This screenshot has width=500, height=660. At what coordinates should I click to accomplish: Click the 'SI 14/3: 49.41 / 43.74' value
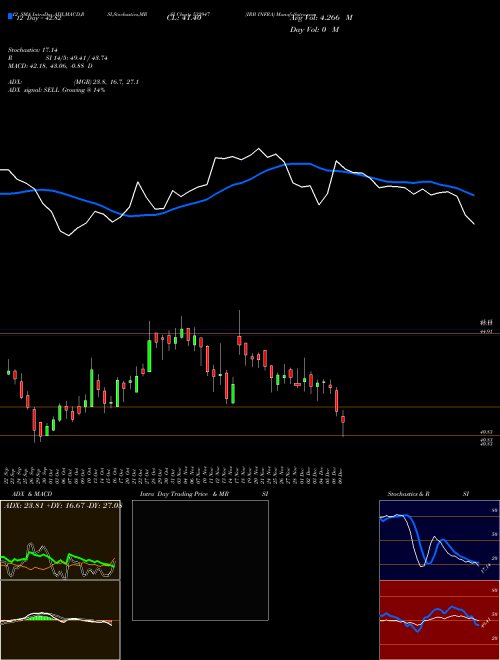click(x=77, y=58)
